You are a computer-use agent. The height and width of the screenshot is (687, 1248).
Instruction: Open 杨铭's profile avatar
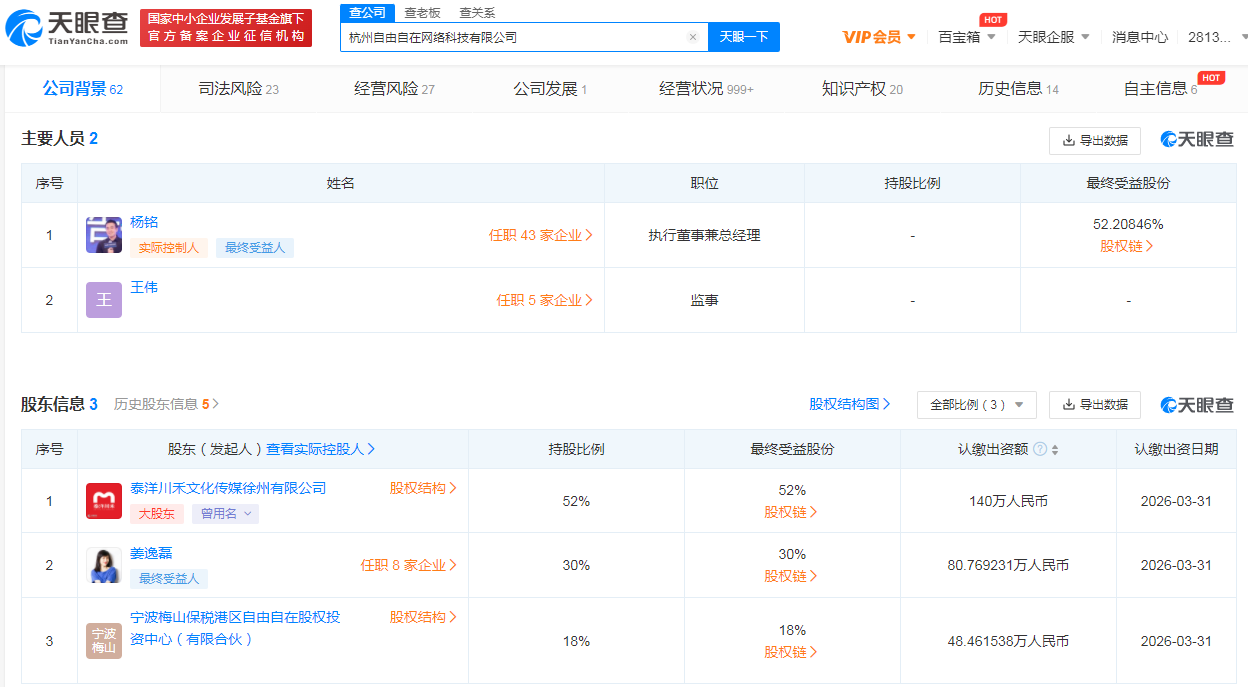click(104, 235)
